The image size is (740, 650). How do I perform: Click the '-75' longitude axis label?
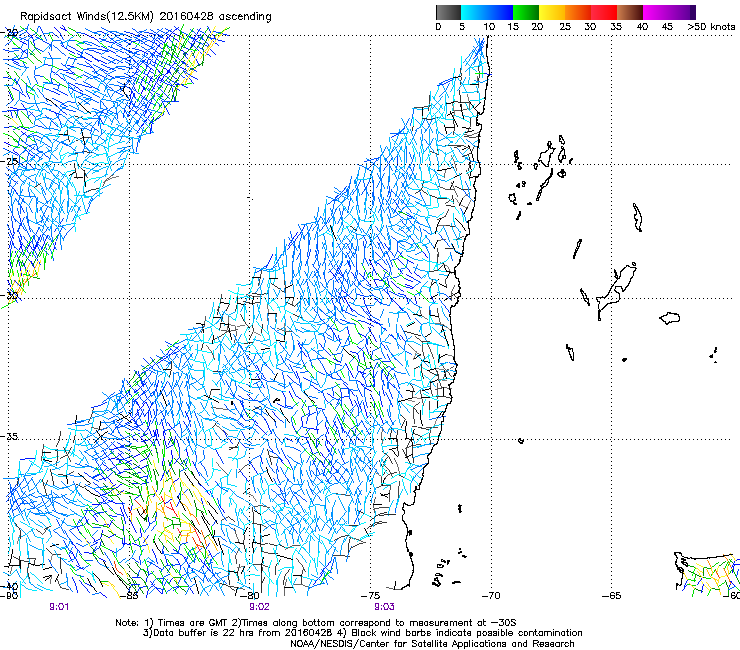point(370,596)
